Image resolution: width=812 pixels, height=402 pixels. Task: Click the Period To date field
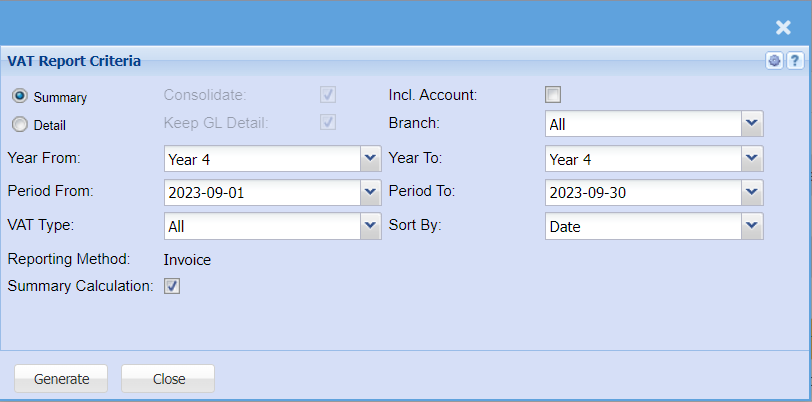tap(642, 192)
